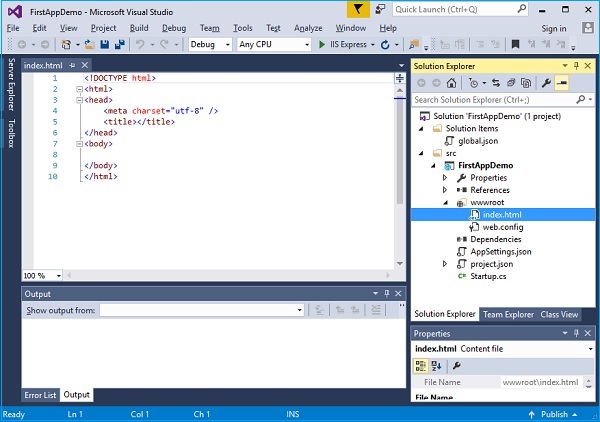
Task: Click the editor's vertical scrollbar
Action: click(400, 150)
